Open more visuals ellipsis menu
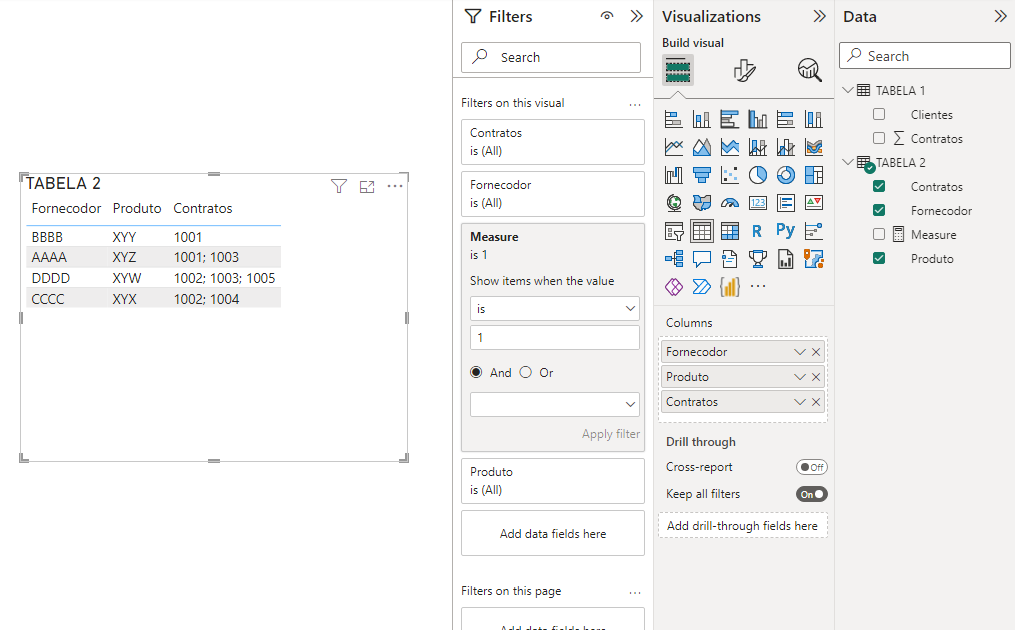 click(758, 286)
